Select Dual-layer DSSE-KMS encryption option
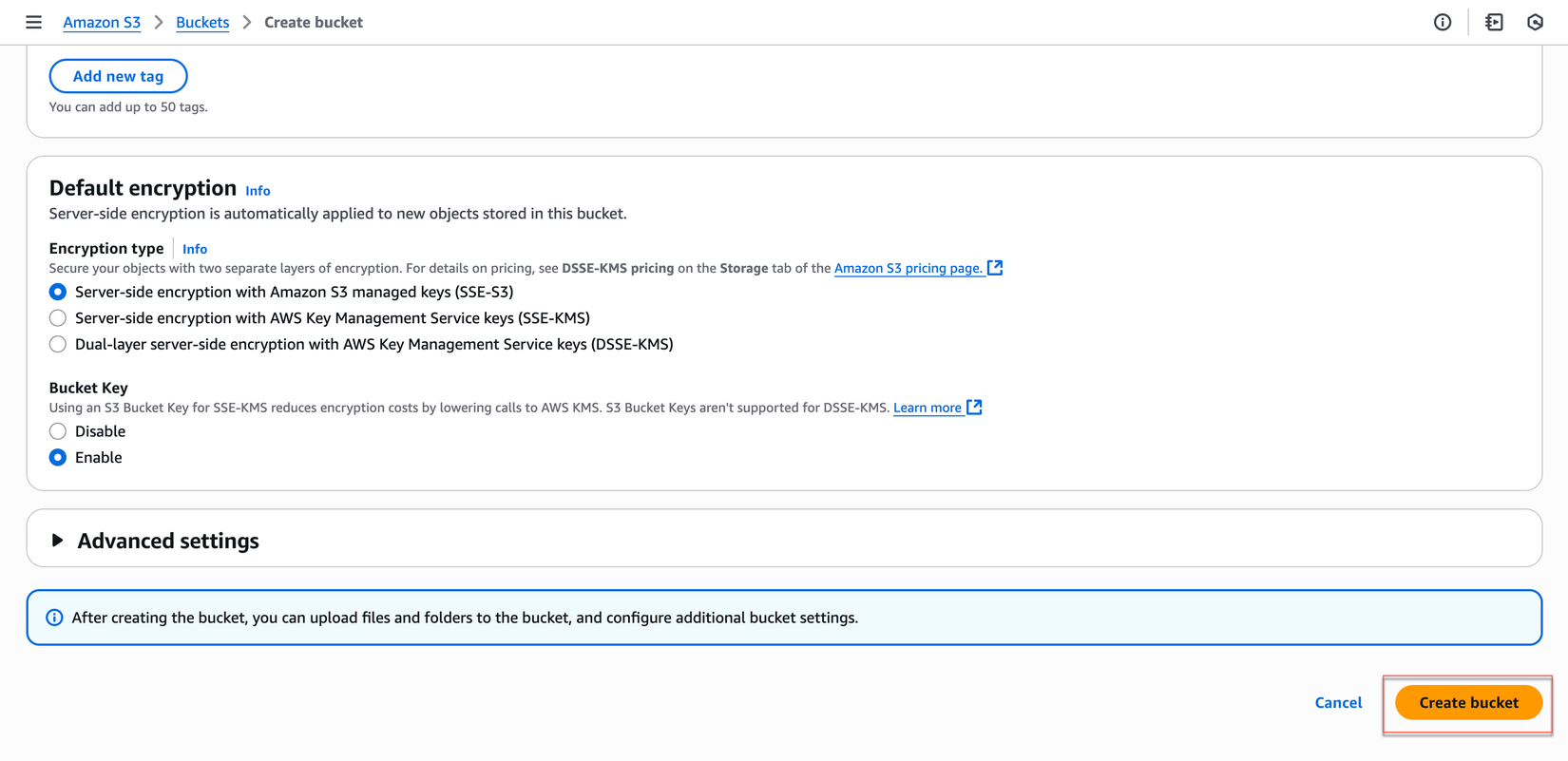 (x=58, y=344)
